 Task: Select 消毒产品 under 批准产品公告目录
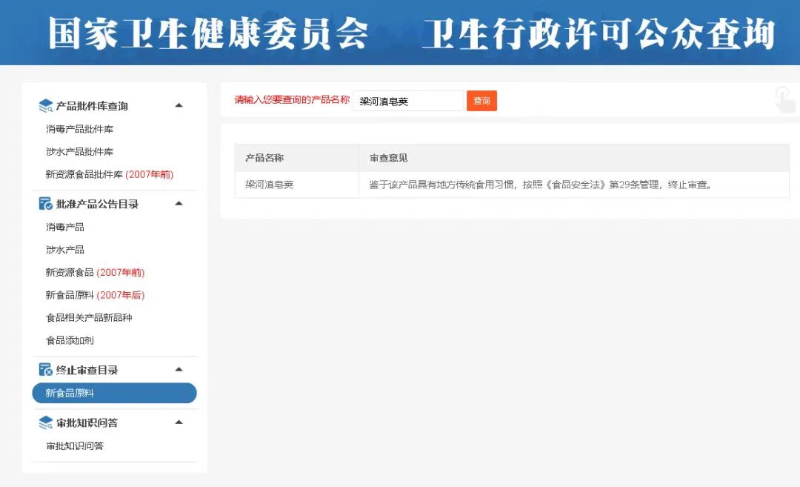point(65,227)
